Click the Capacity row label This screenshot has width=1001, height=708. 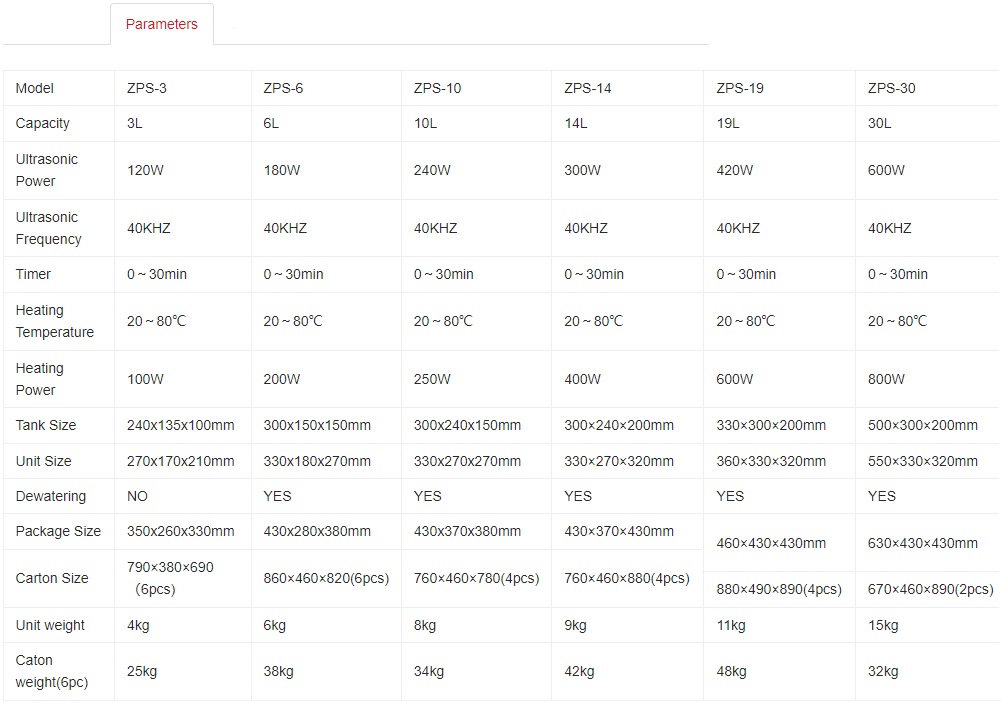[x=43, y=123]
